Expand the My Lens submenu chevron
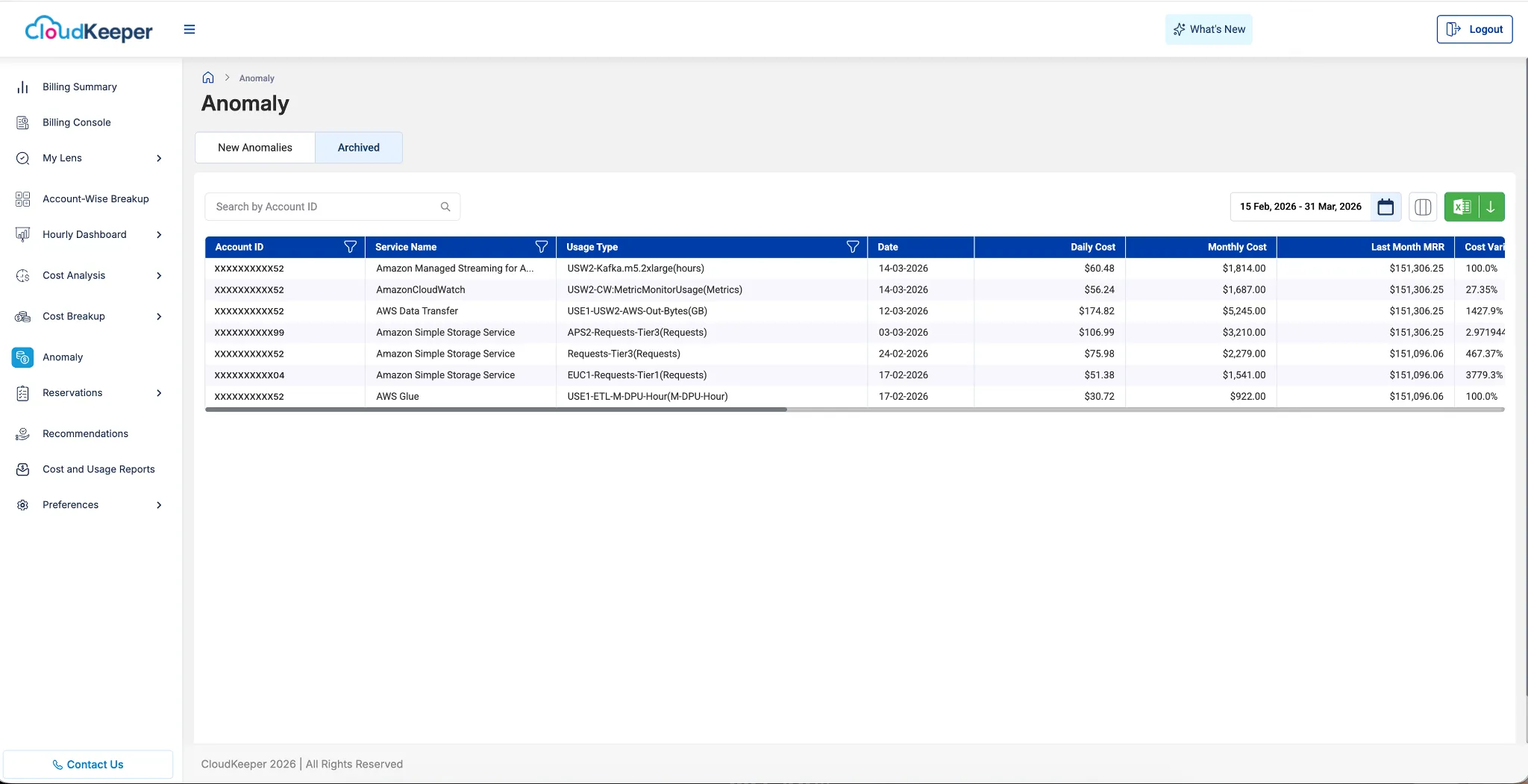Image resolution: width=1528 pixels, height=784 pixels. click(x=159, y=158)
